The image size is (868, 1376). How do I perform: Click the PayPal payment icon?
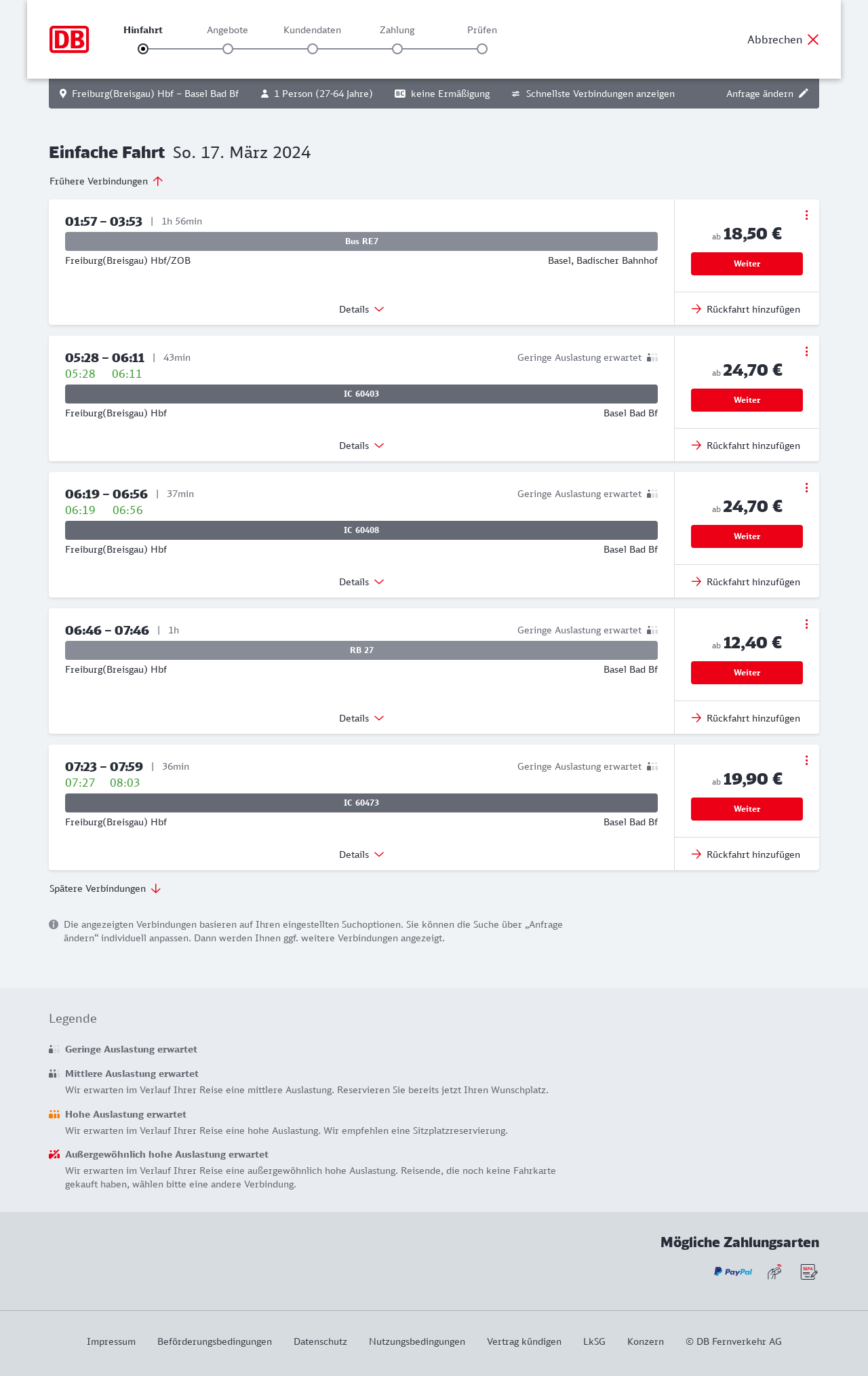click(733, 1272)
